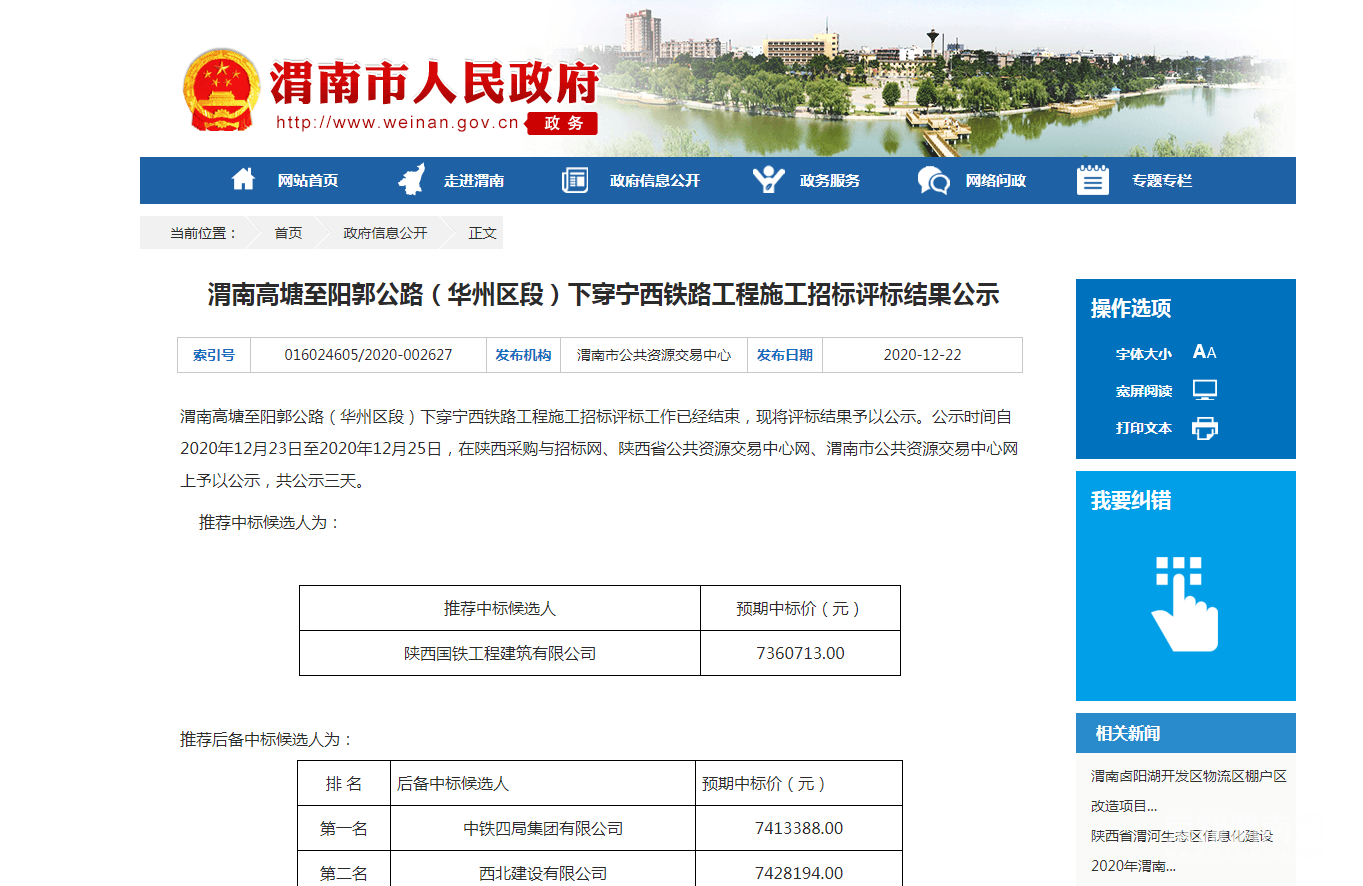Click the map icon for 走进渭南

coord(410,180)
